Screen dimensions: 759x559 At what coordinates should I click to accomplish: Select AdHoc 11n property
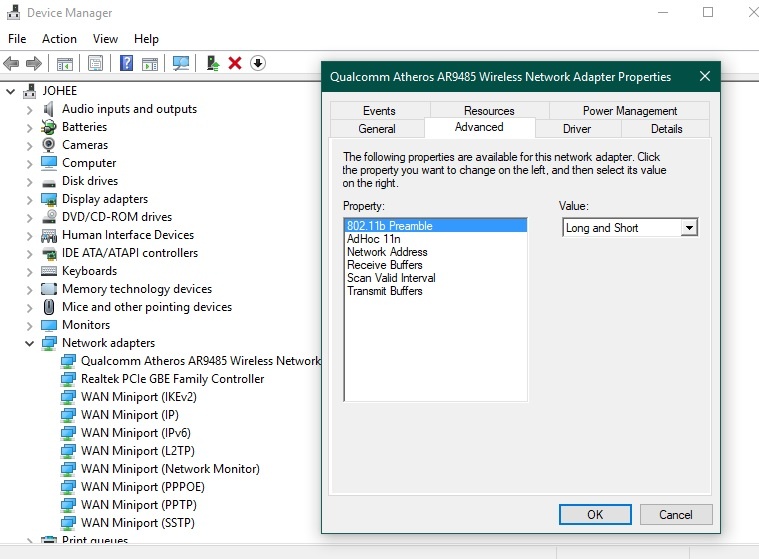374,239
